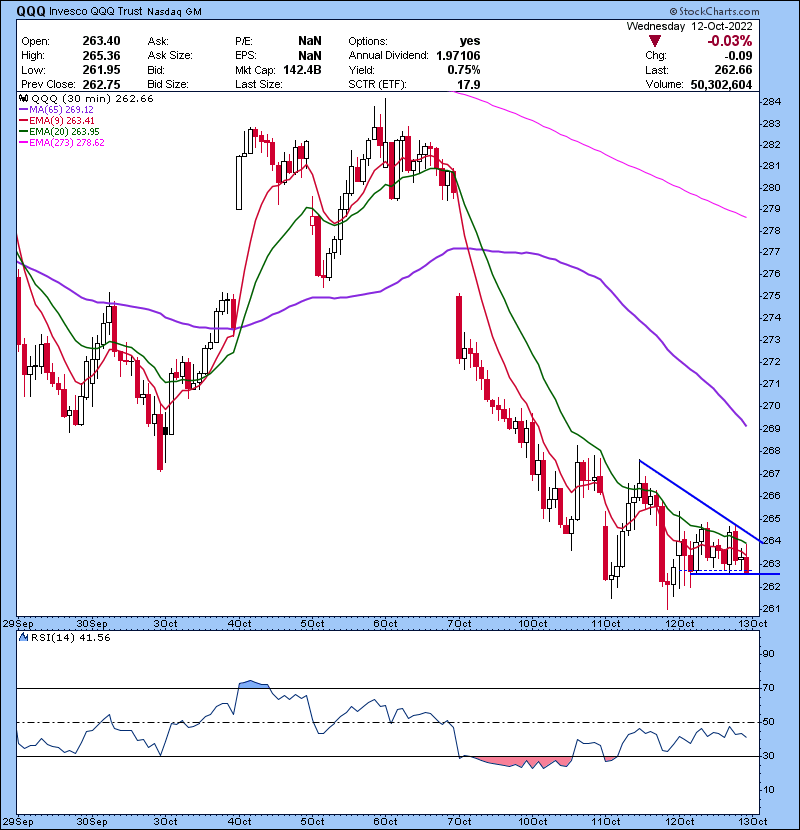Click the Wednesday 12-Oct-2022 date label
The height and width of the screenshot is (830, 800).
(689, 26)
